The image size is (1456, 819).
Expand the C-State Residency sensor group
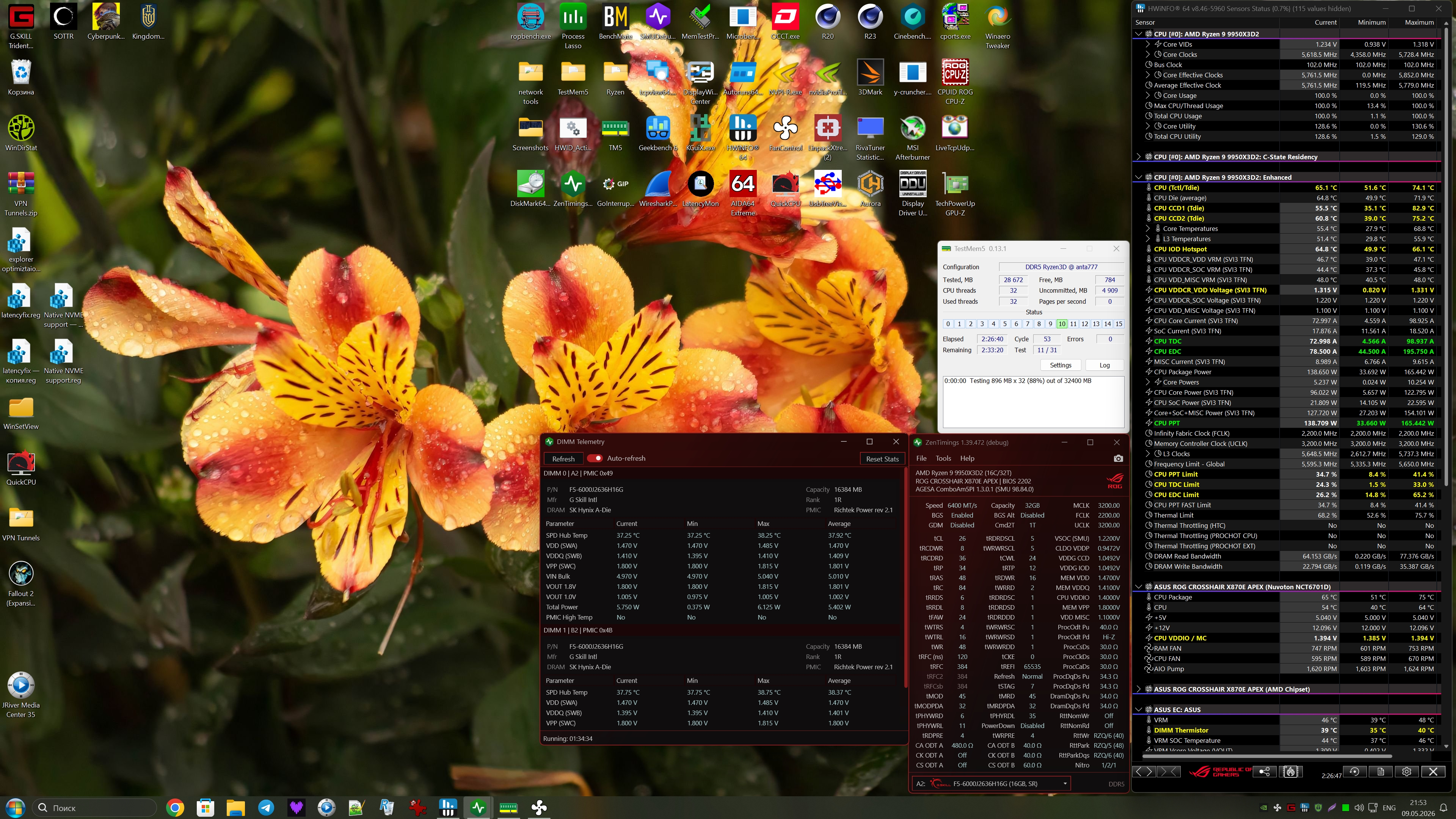click(x=1138, y=157)
